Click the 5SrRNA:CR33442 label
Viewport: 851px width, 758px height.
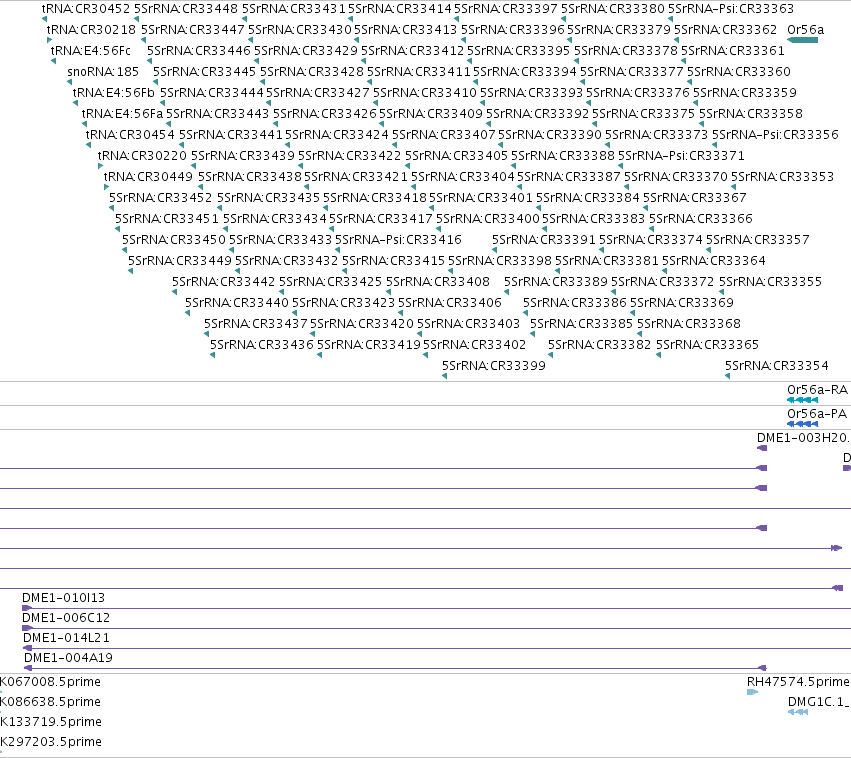[224, 282]
